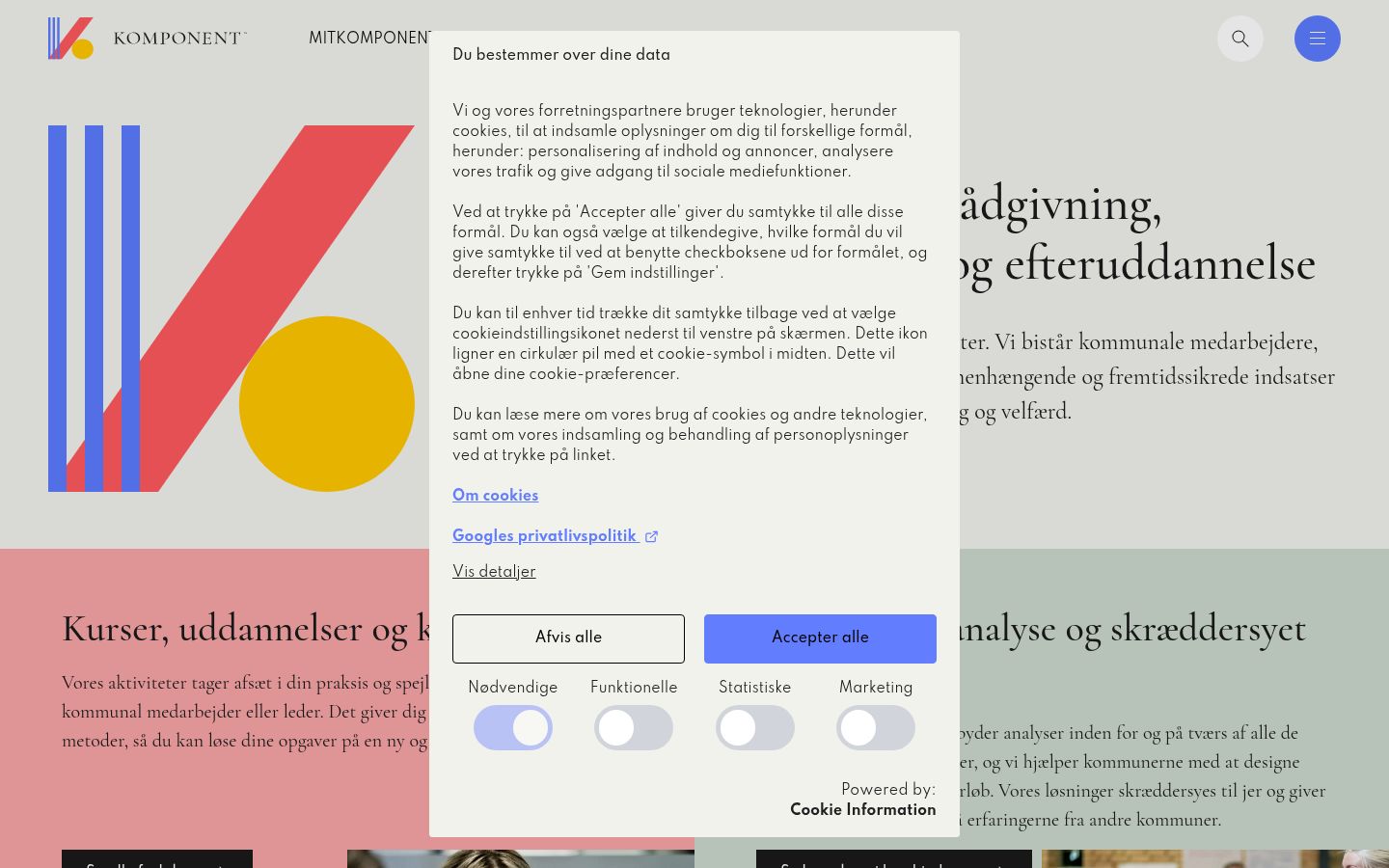Open the search icon in header
The width and height of the screenshot is (1389, 868).
[x=1240, y=39]
